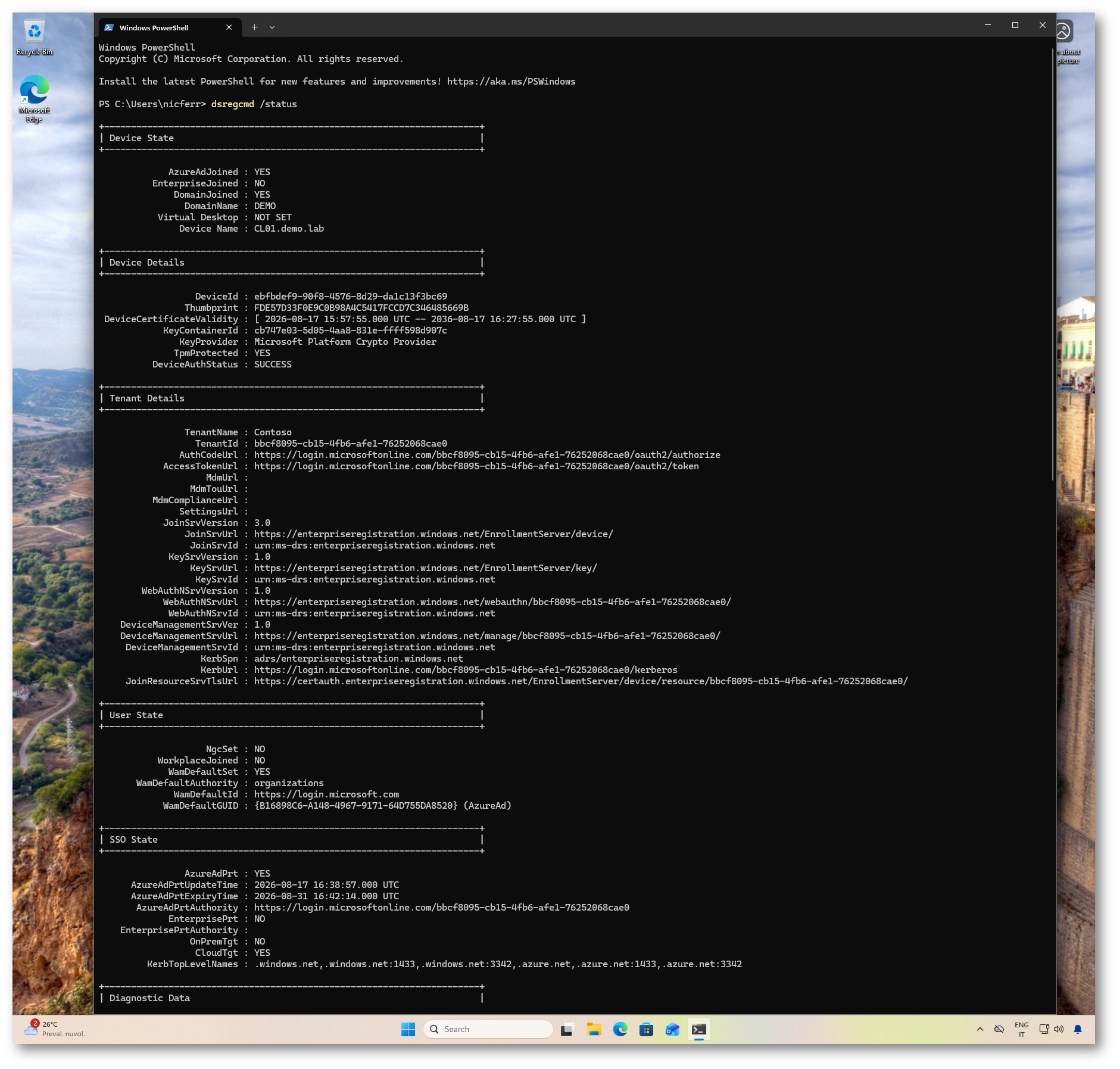1120x1069 pixels.
Task: Click the JoinSrvUrl enrollment URL
Action: pyautogui.click(x=433, y=534)
